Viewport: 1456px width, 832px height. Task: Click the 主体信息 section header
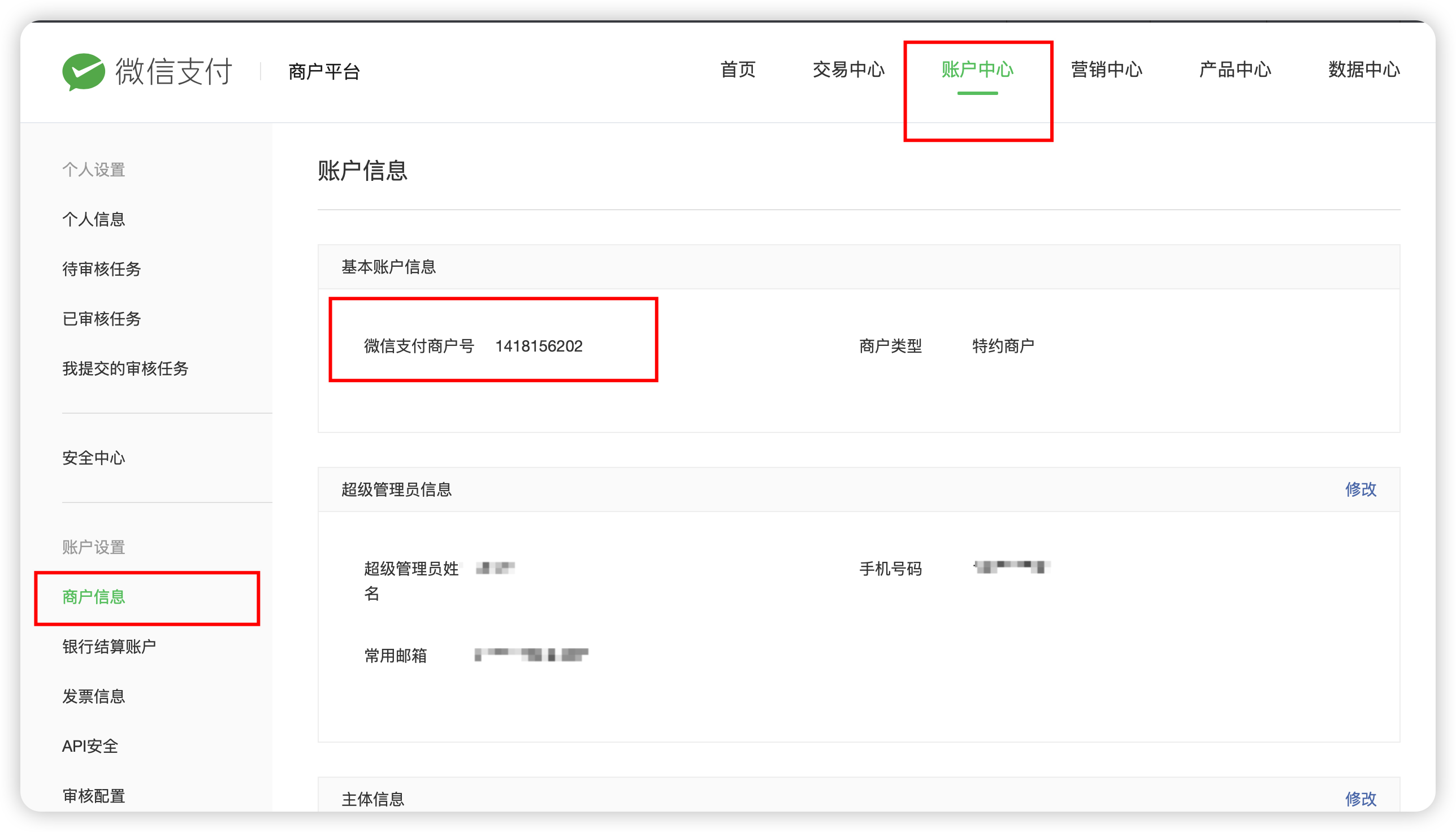pyautogui.click(x=372, y=799)
